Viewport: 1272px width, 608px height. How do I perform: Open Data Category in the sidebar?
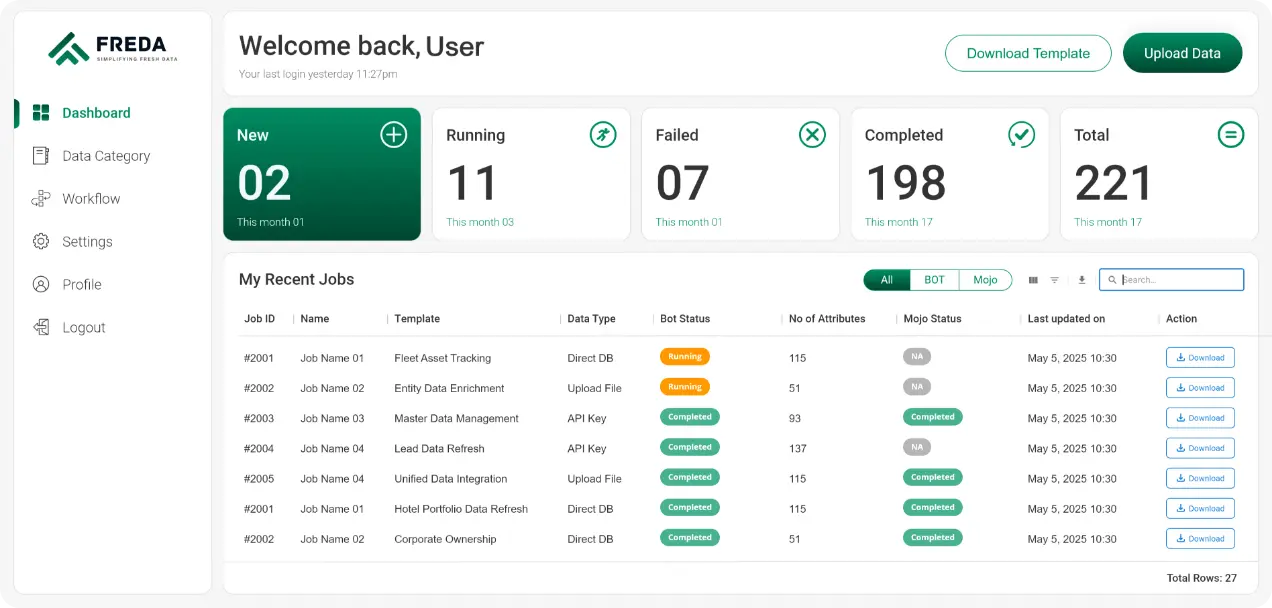click(105, 156)
